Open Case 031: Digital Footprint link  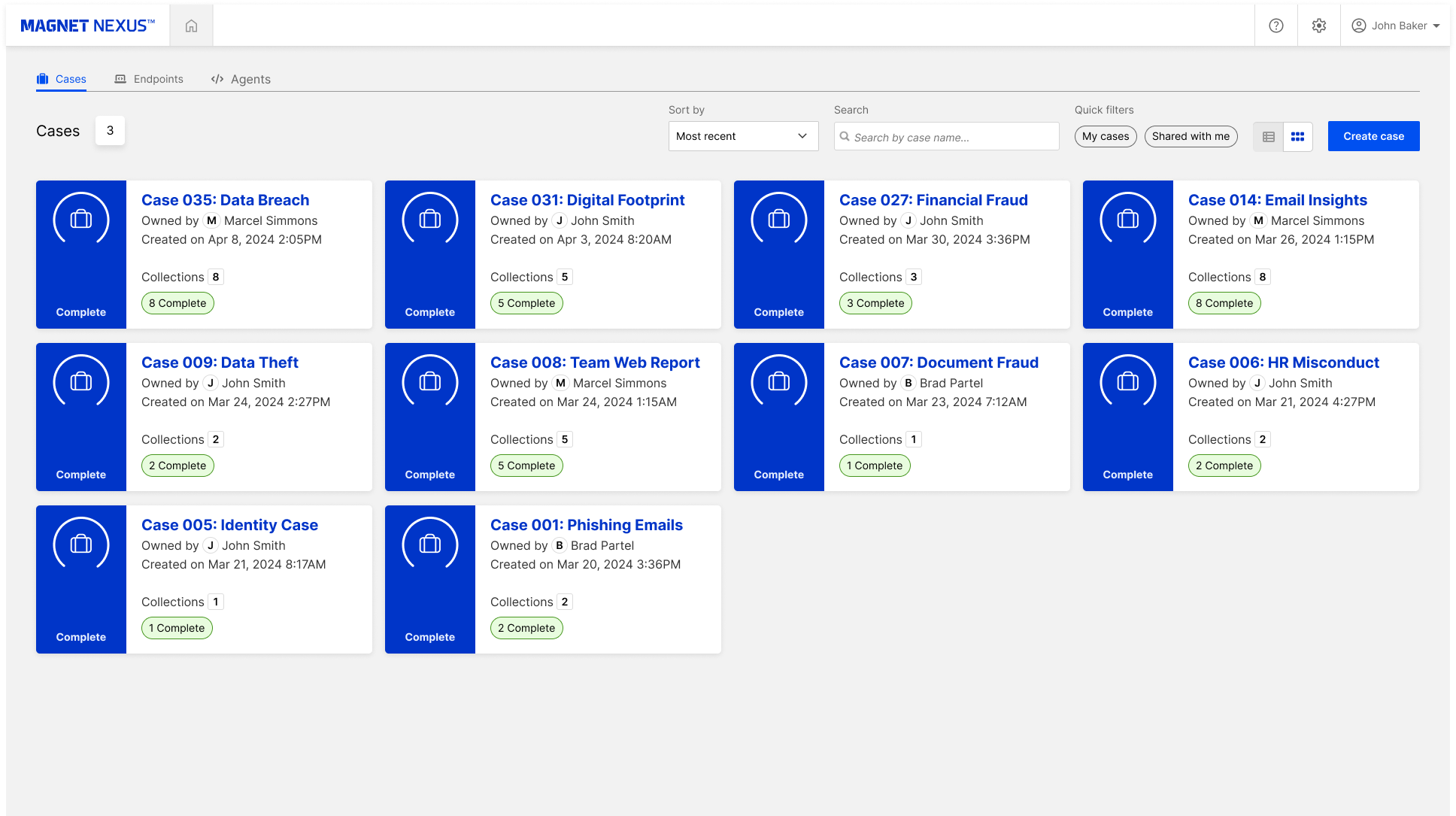pos(587,200)
